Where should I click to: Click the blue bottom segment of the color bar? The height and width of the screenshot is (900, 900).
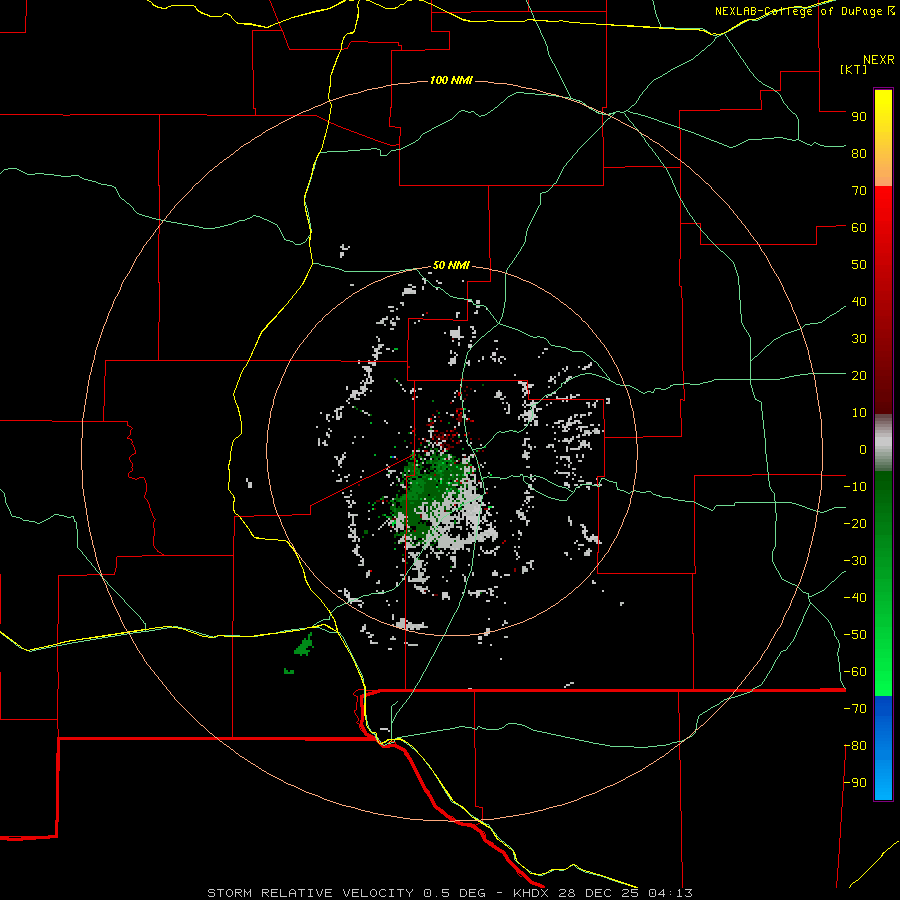pos(883,748)
